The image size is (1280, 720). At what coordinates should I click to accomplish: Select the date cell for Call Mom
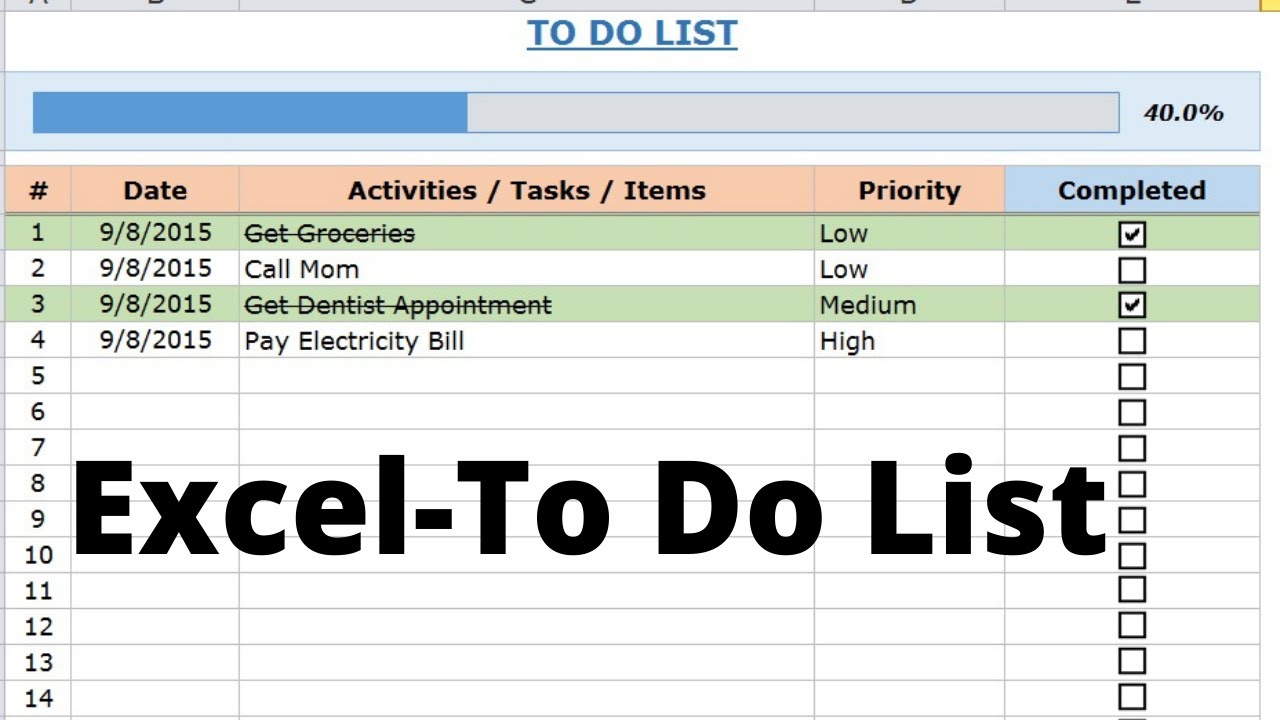(155, 269)
